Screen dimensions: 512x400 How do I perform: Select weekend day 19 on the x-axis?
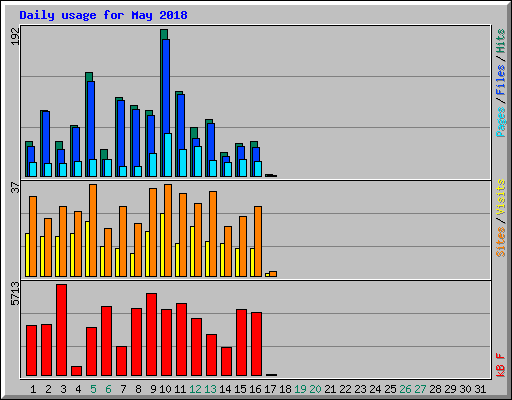coord(300,389)
